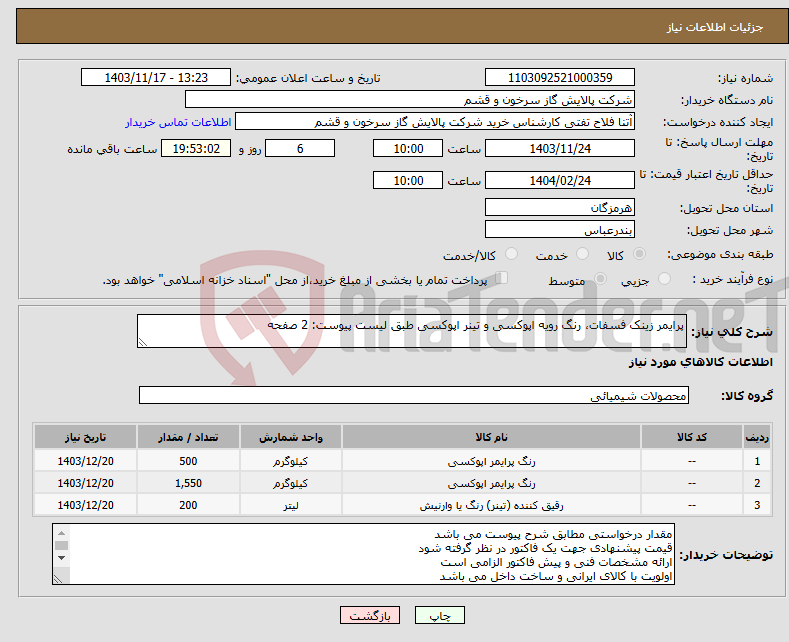This screenshot has width=789, height=642.
Task: Click the page header جزئیات اطلاعات نیاز
Action: (x=715, y=27)
